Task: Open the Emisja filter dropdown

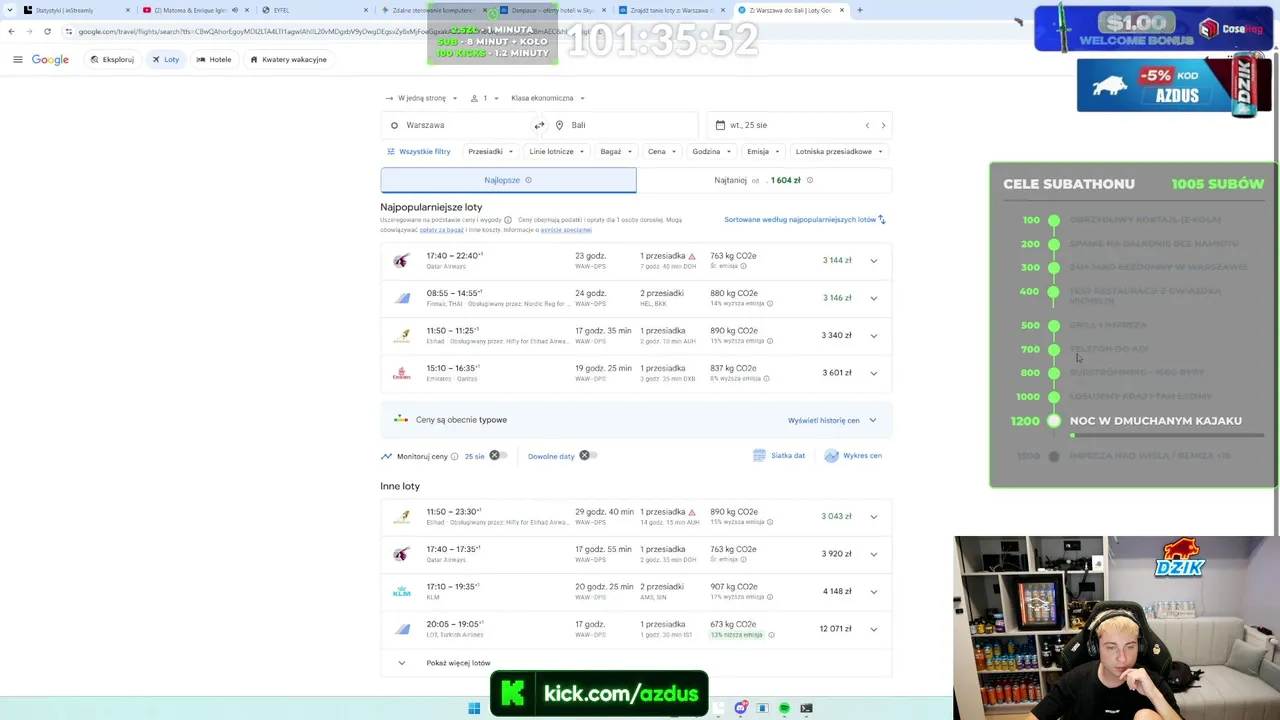Action: 763,152
